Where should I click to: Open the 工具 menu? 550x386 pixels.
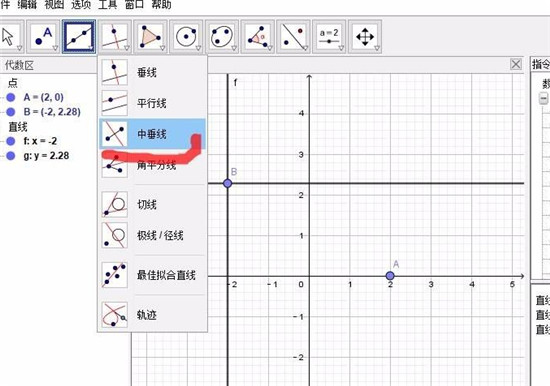pos(108,5)
